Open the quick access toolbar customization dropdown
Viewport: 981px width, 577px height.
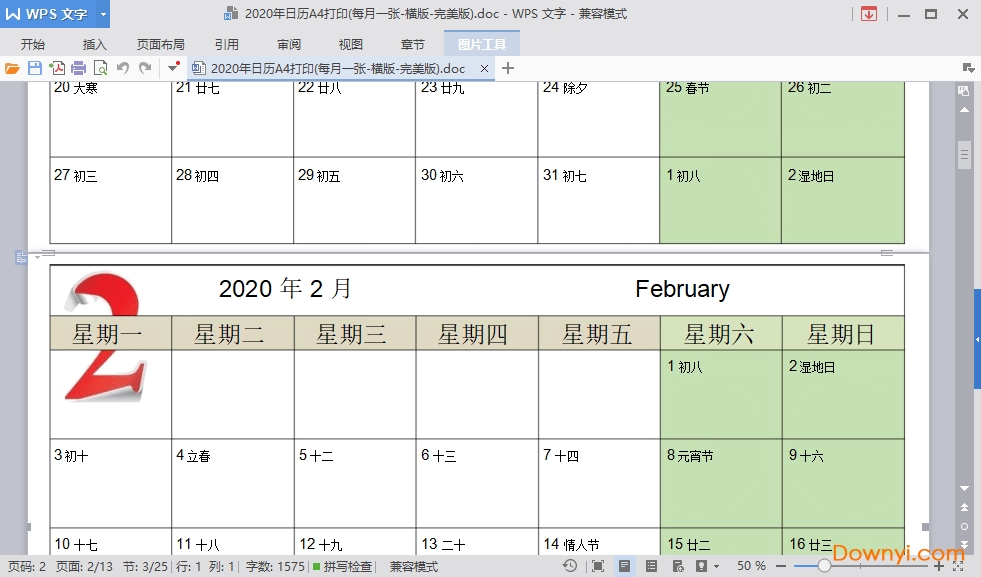[171, 67]
